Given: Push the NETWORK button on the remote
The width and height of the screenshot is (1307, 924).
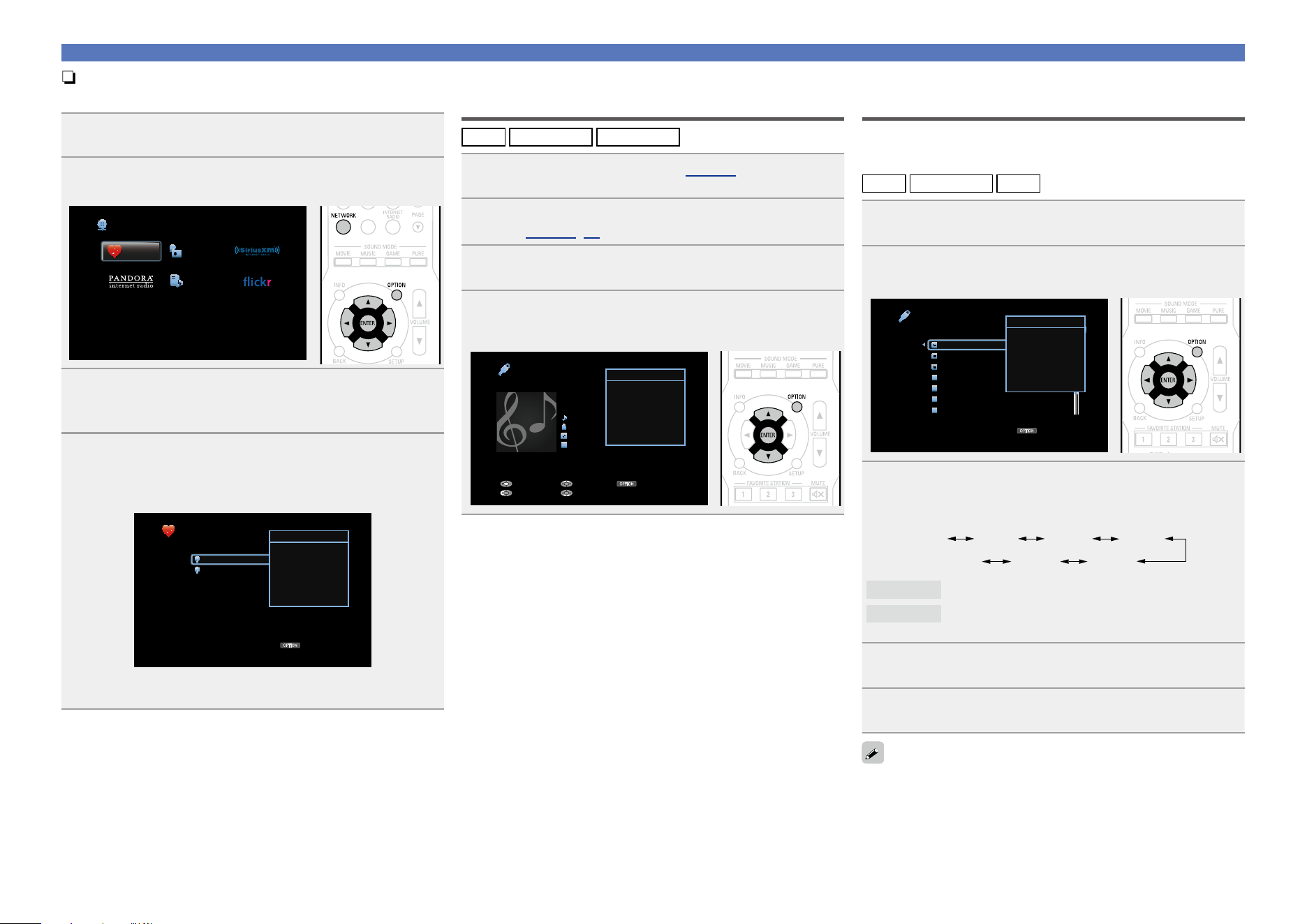Looking at the screenshot, I should pyautogui.click(x=343, y=227).
